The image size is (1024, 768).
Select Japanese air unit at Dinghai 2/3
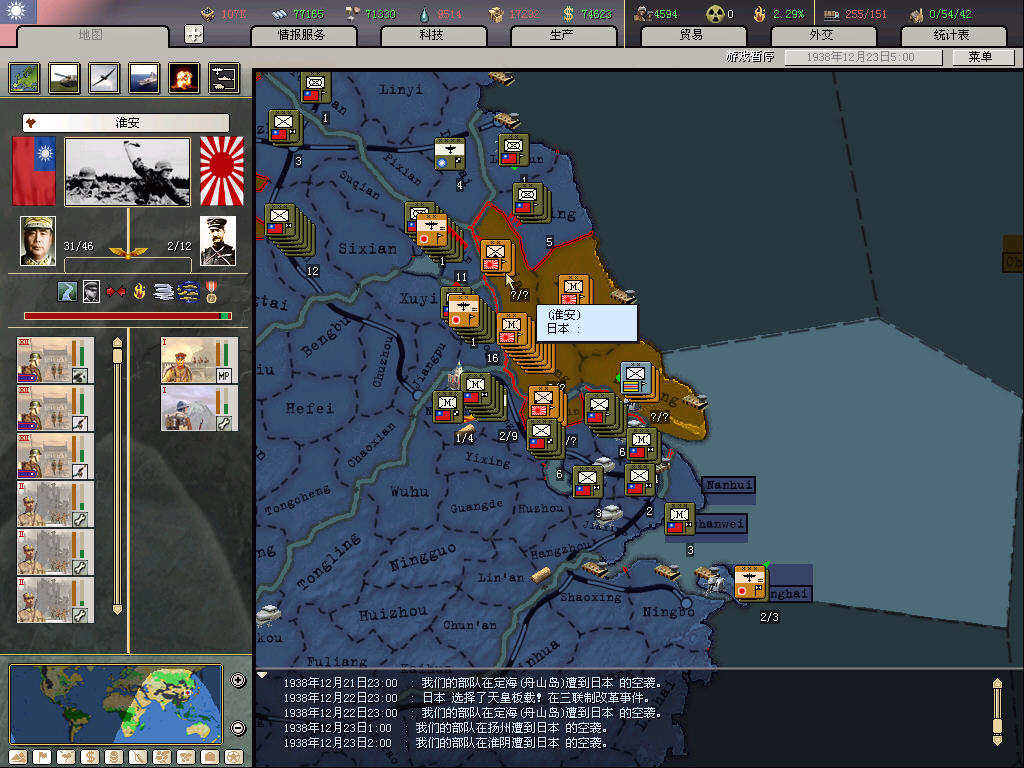(750, 583)
